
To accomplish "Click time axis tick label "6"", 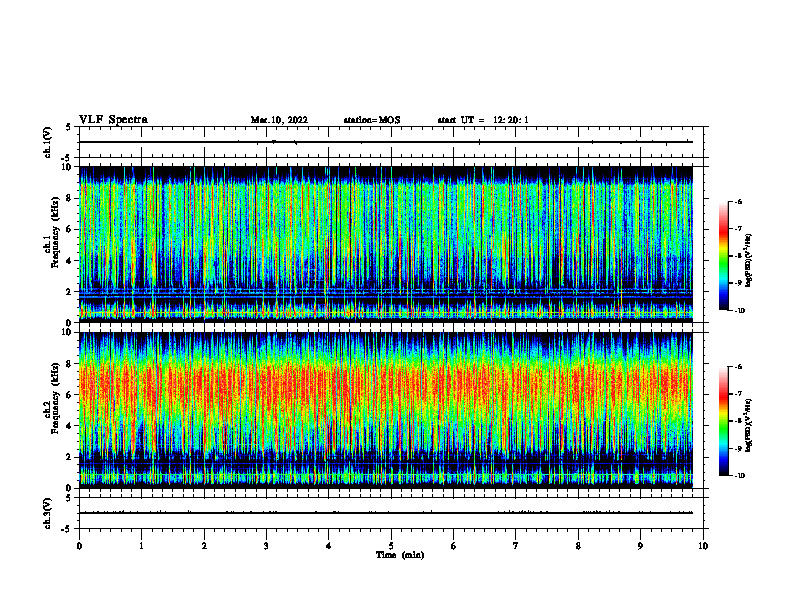I will (453, 546).
